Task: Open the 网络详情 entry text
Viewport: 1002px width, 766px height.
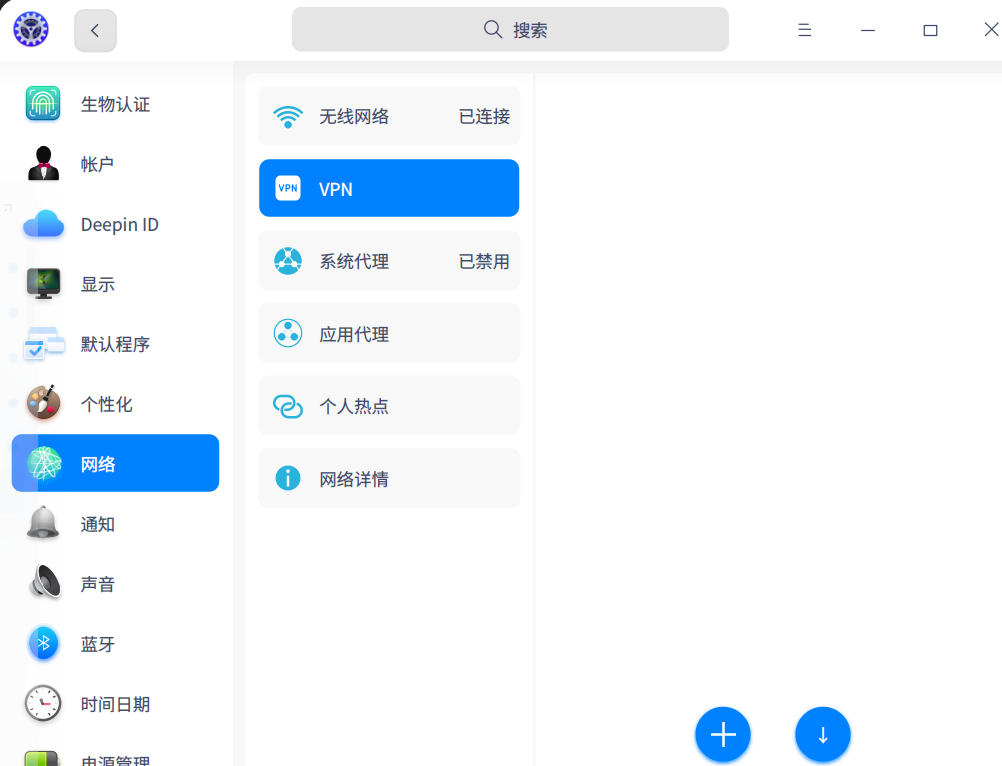Action: pos(354,479)
